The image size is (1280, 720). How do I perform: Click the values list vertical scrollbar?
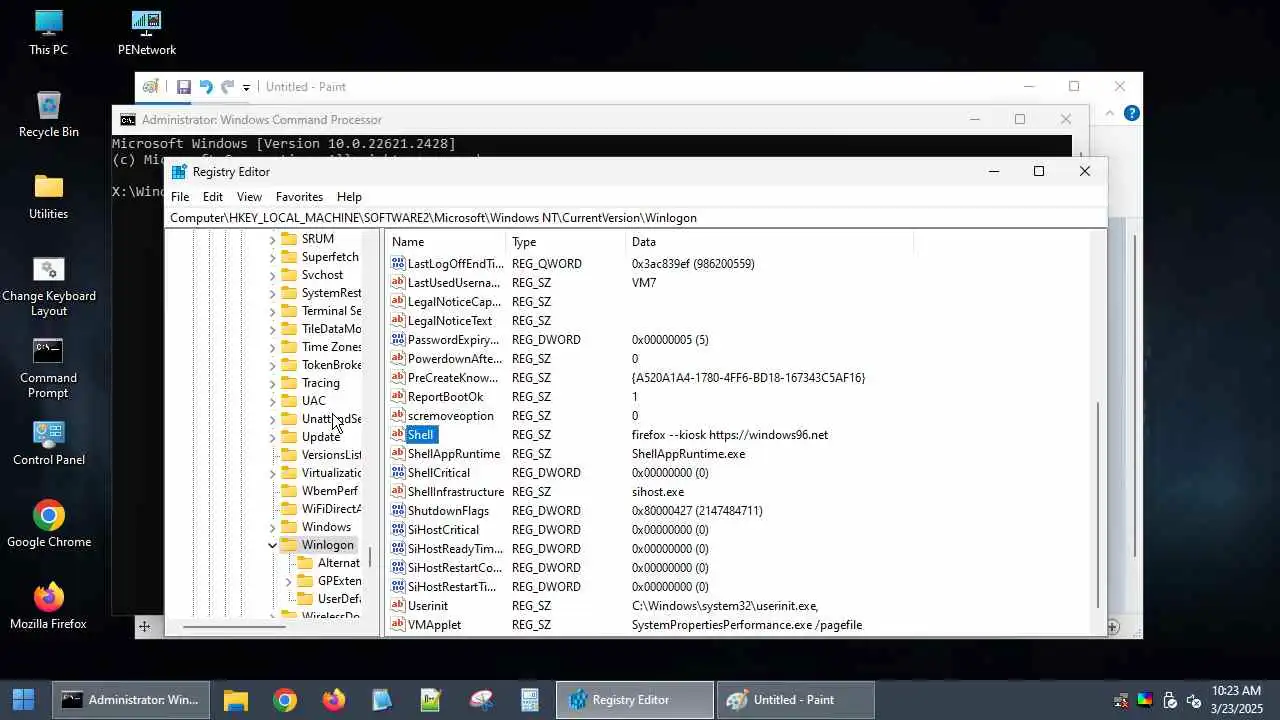(1100, 504)
